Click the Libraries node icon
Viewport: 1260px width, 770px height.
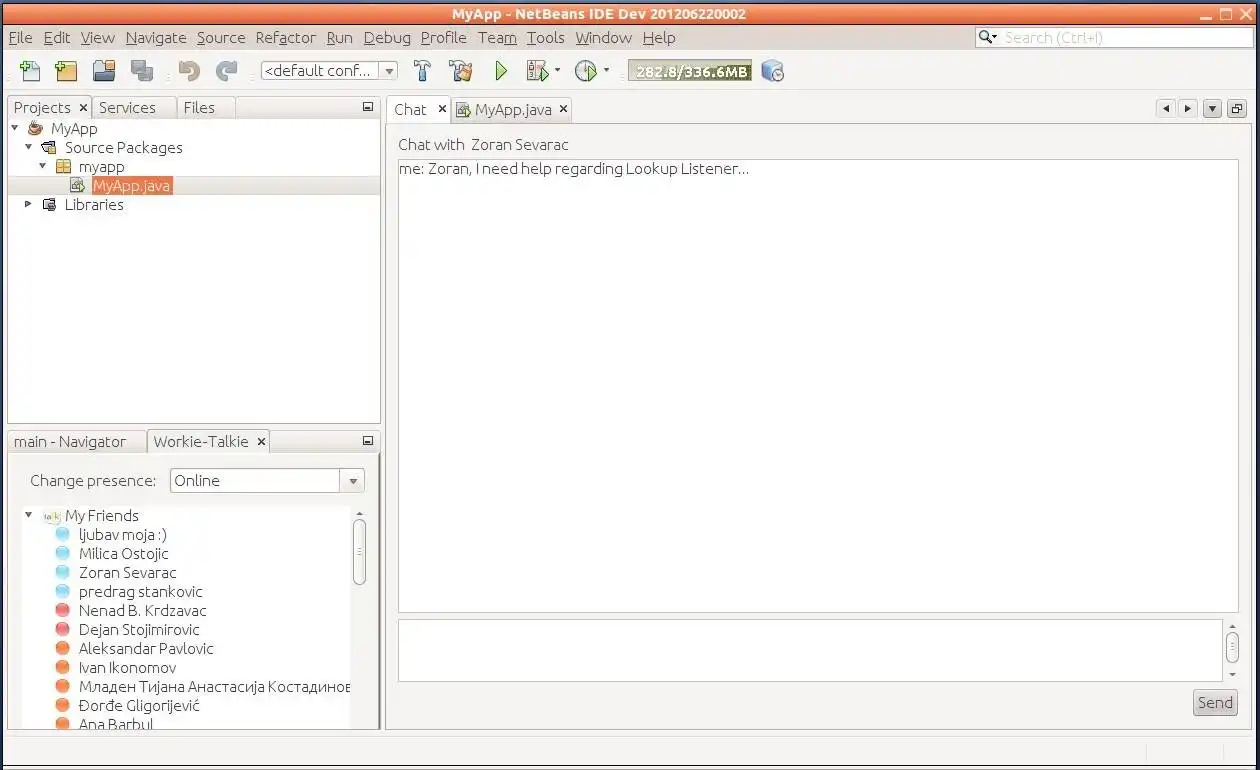[x=49, y=204]
